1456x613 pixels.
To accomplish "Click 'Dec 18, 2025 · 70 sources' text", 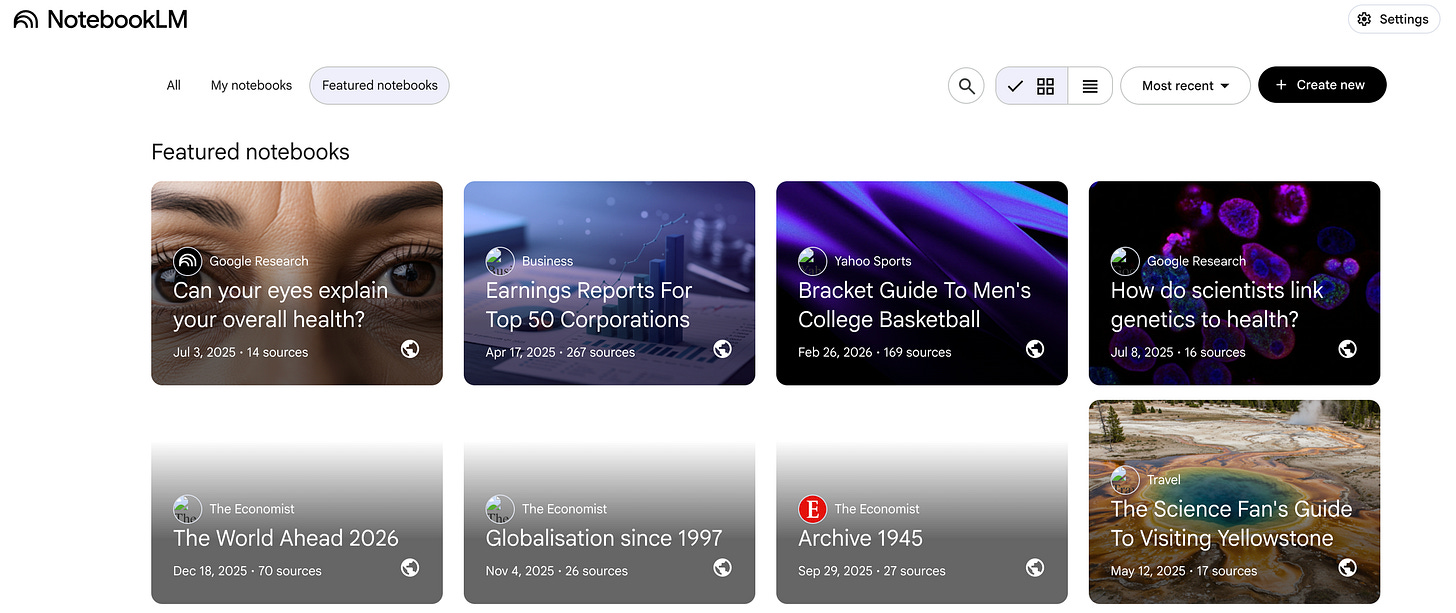I will [x=247, y=571].
